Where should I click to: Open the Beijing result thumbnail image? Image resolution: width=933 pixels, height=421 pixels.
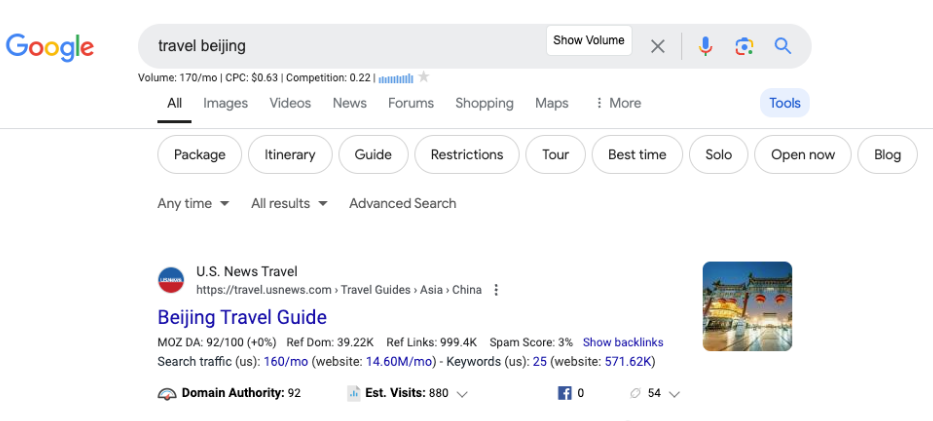click(747, 306)
